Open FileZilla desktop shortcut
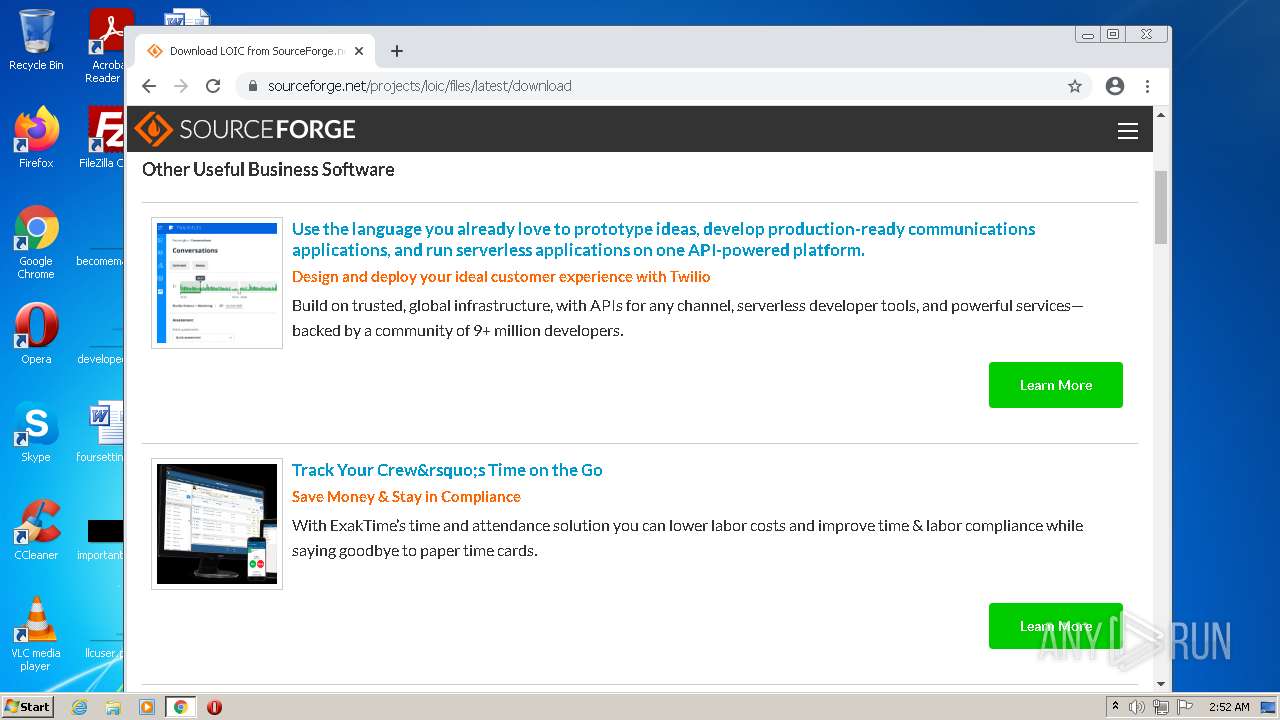Viewport: 1280px width, 720px height. [101, 138]
